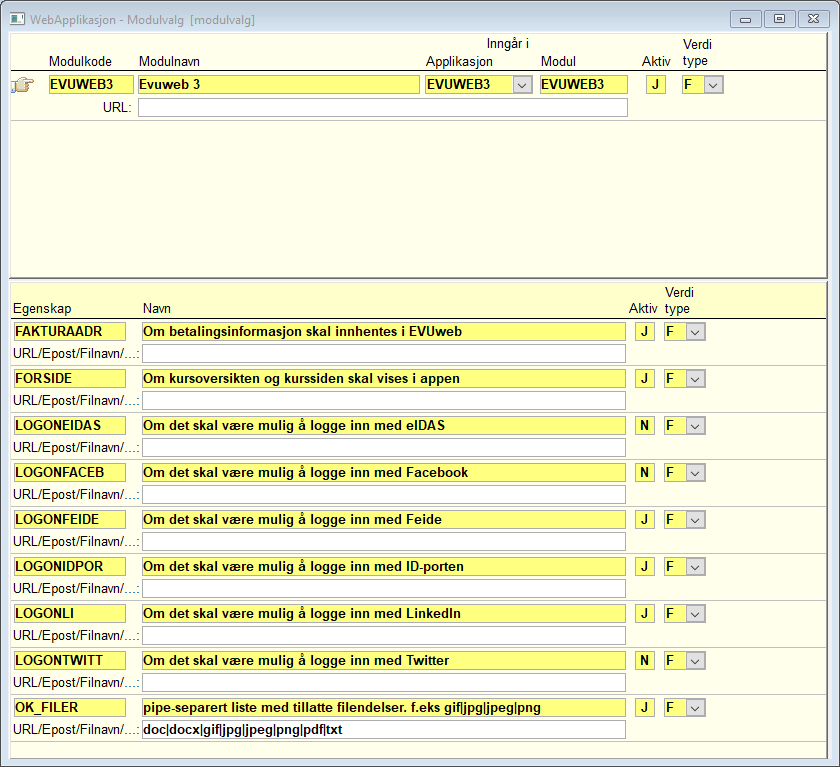Click the Aktiv N field for LOGONFACEB
This screenshot has width=840, height=767.
645,472
